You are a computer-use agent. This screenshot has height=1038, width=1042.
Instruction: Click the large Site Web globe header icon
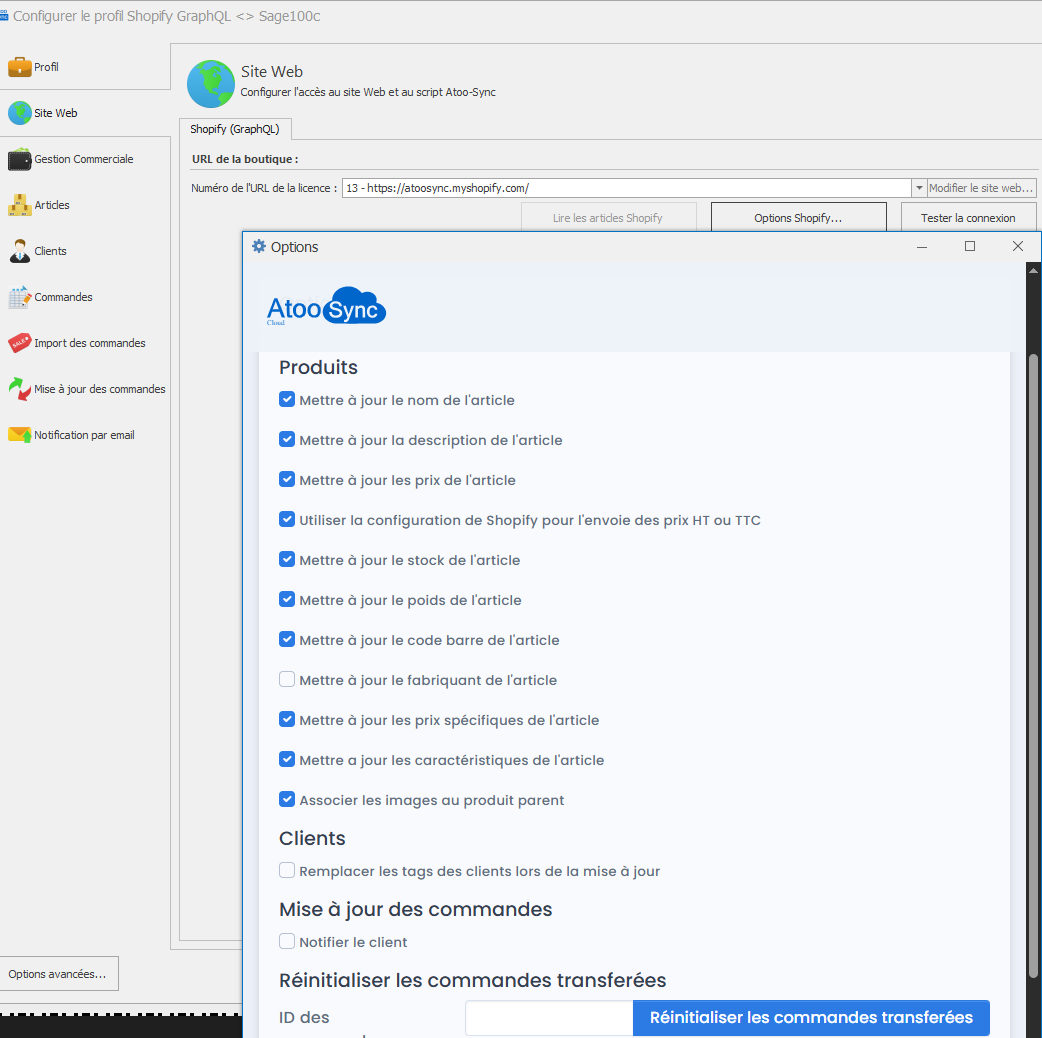pyautogui.click(x=211, y=84)
